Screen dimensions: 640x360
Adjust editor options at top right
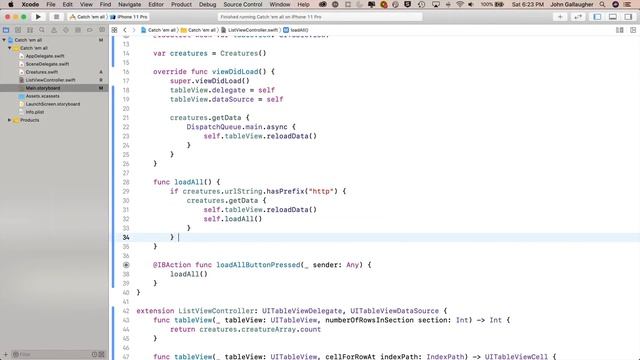[620, 30]
